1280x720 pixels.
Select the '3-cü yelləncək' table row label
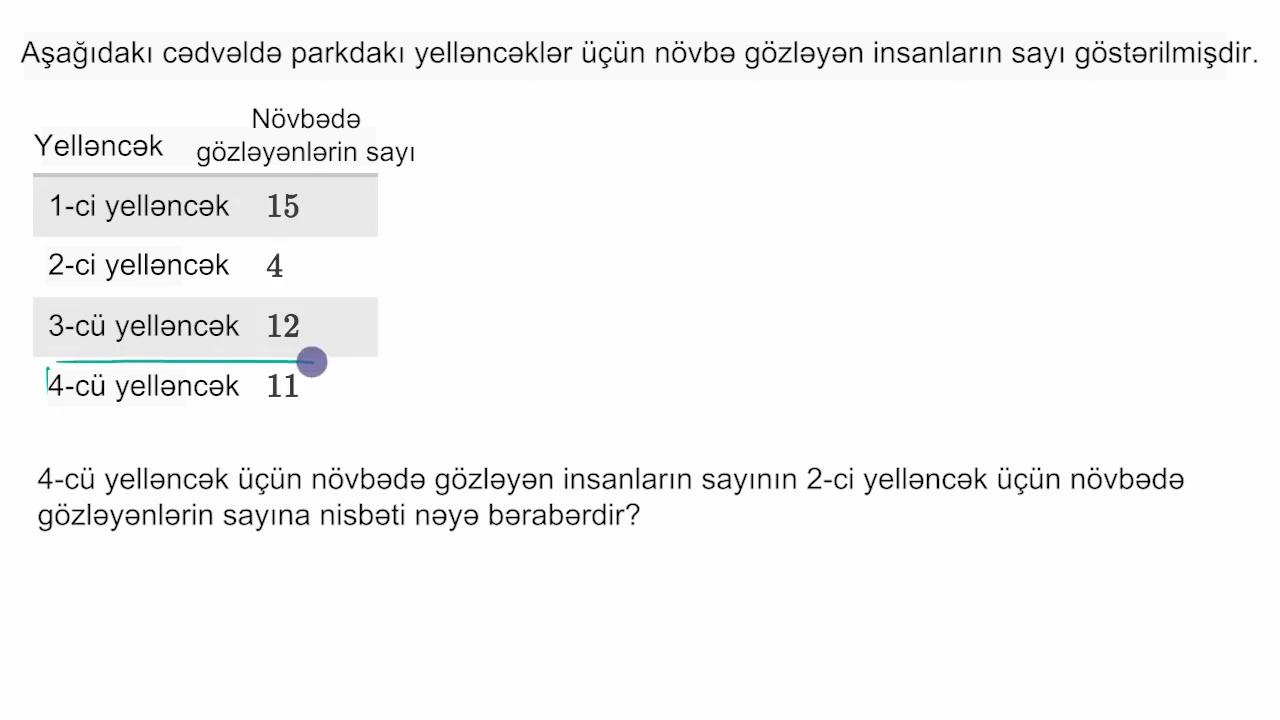click(x=144, y=326)
